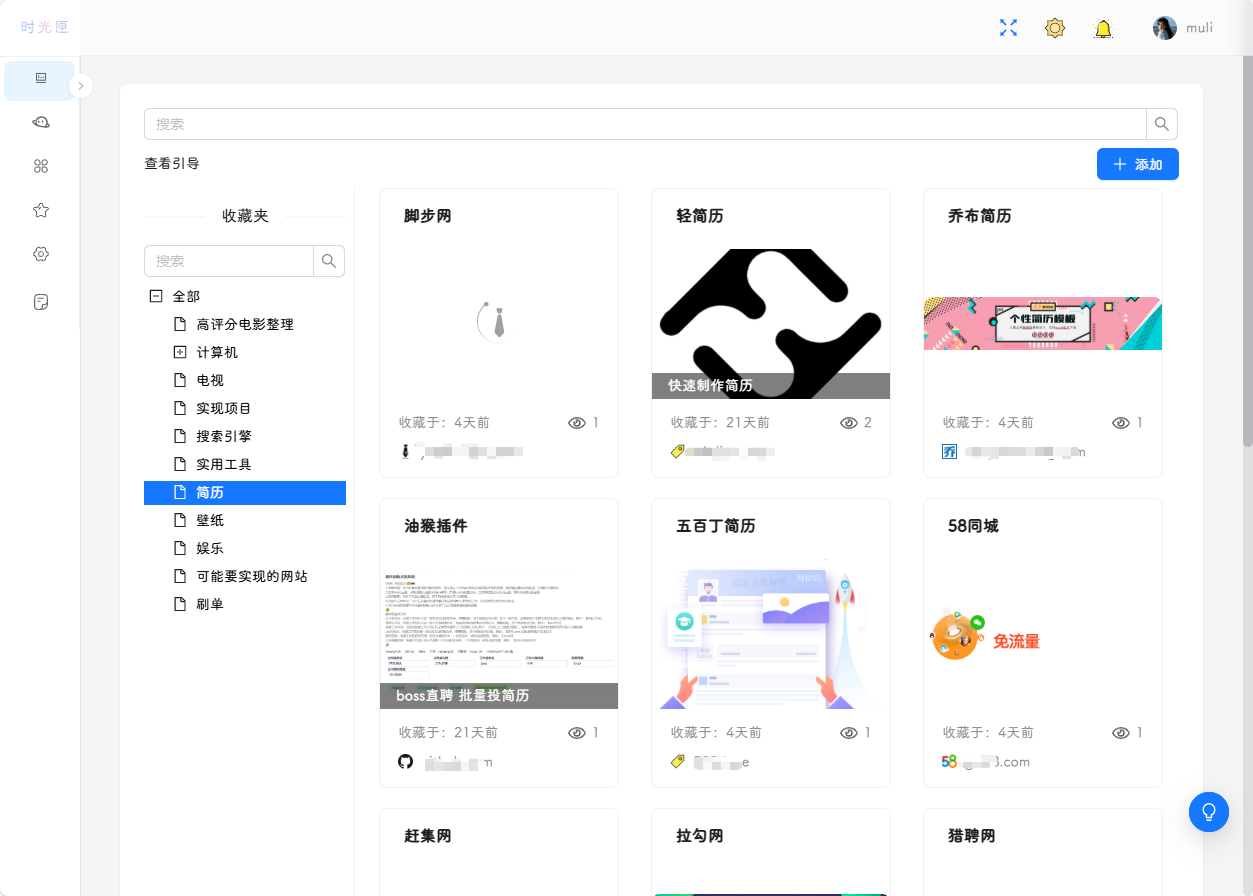Open the muli user avatar menu
Screen dimensions: 1253x896
pos(1165,28)
